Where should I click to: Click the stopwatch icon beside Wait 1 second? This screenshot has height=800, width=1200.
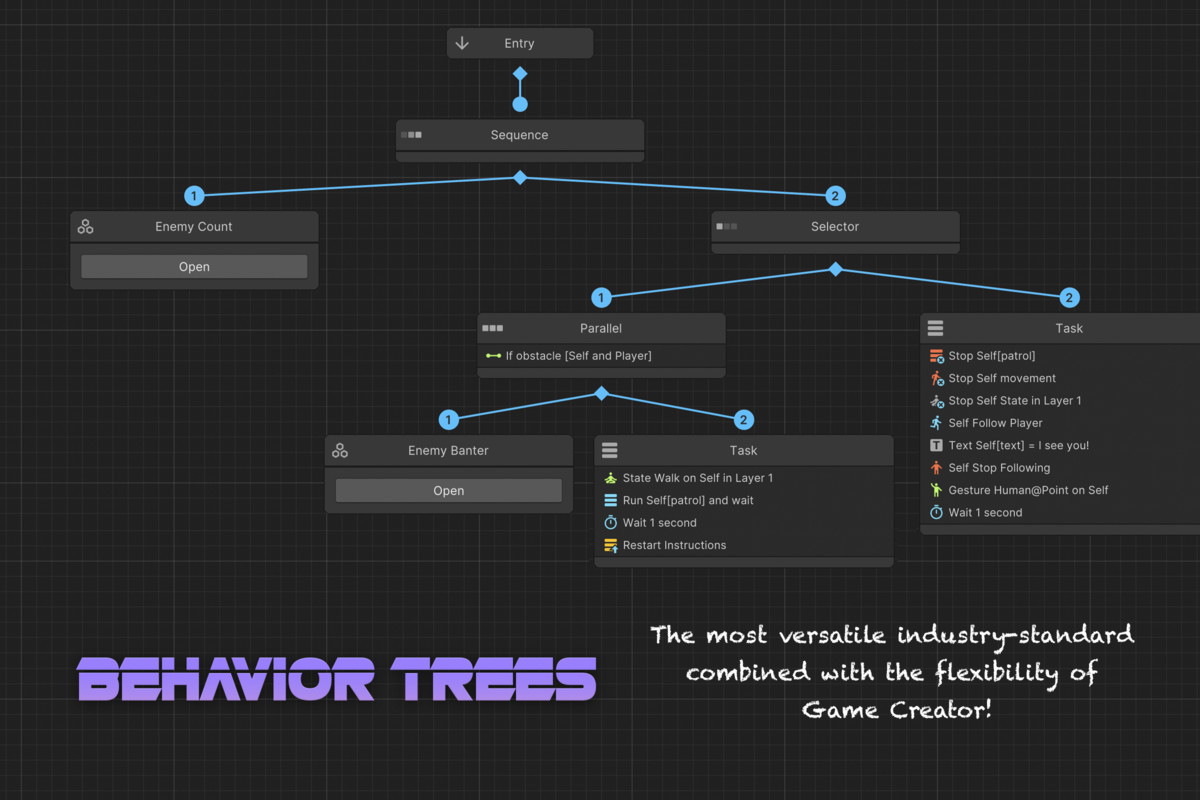(935, 512)
